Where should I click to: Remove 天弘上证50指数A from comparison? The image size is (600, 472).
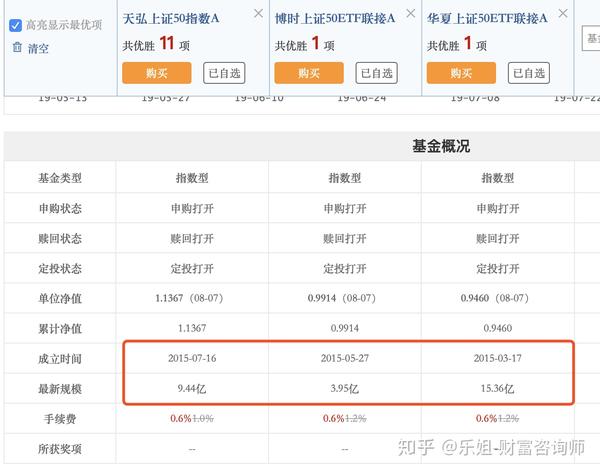click(258, 13)
